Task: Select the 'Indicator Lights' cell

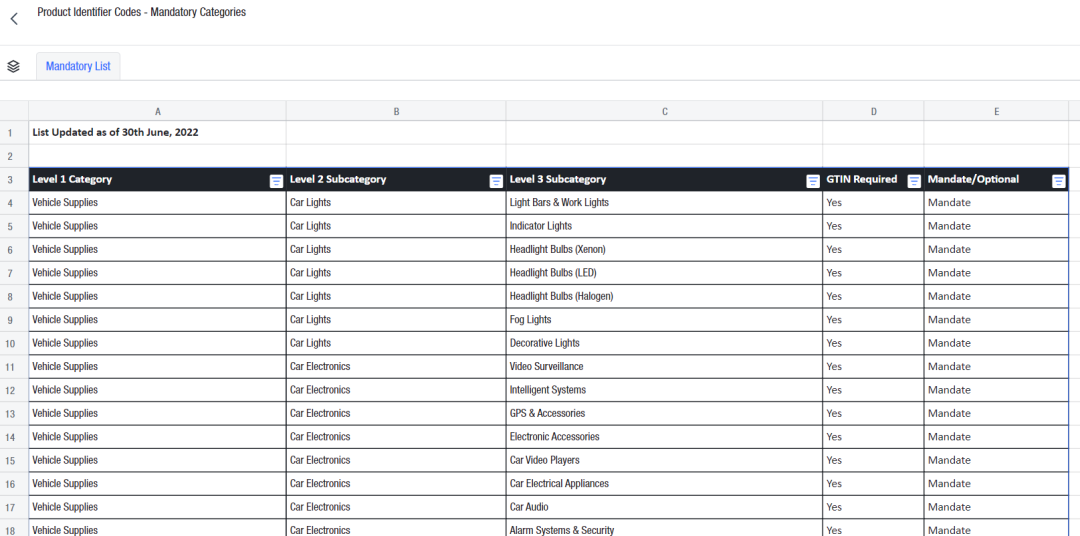Action: (x=665, y=226)
